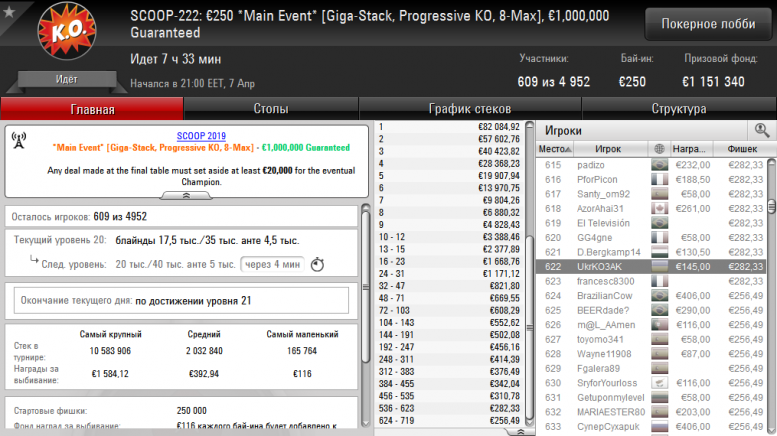777x436 pixels.
Task: Click the через 4 мин timer box
Action: tap(273, 265)
